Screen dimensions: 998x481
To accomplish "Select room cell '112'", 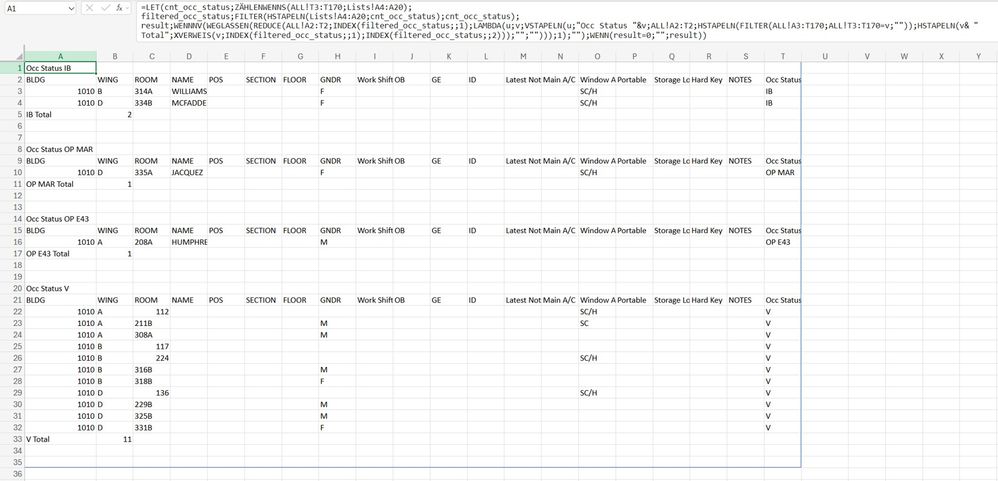I will pos(151,312).
